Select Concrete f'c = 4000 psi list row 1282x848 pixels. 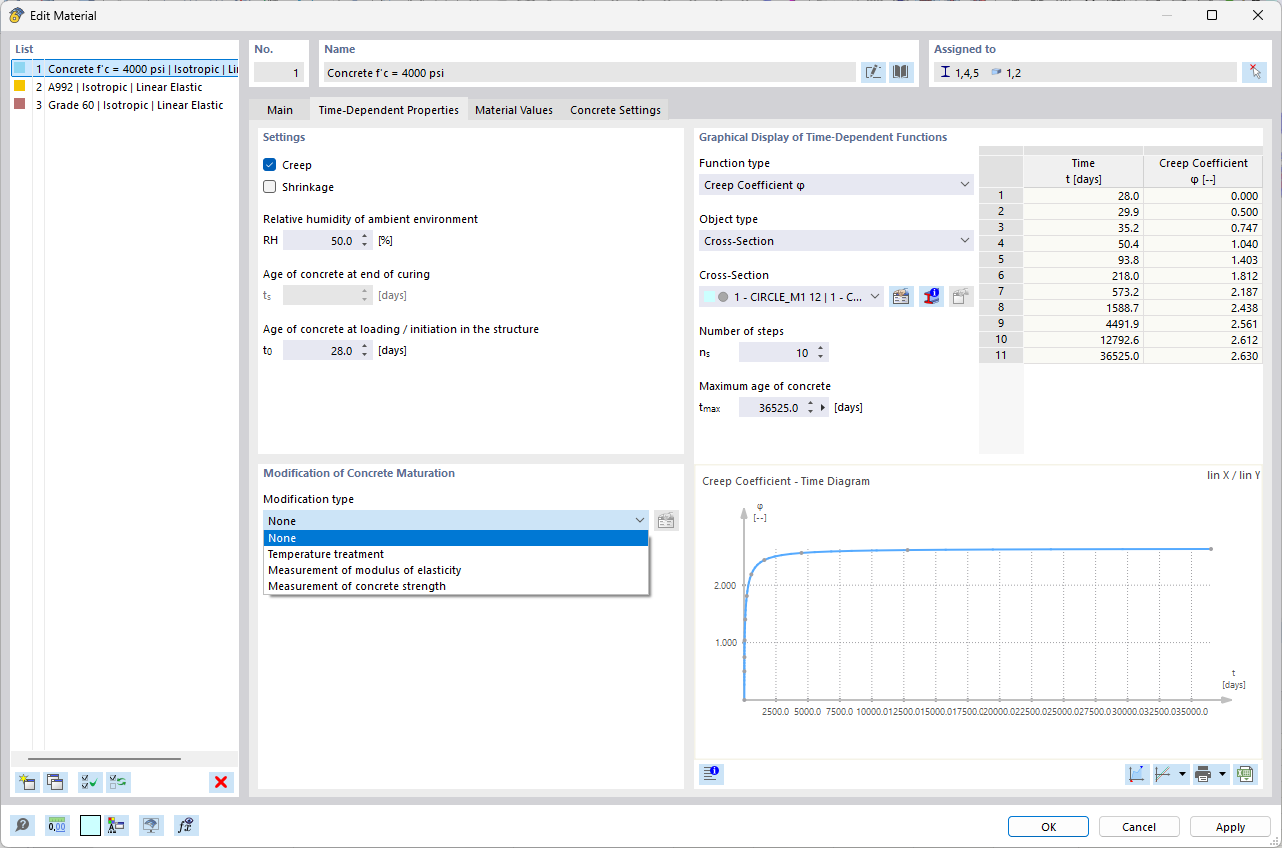point(125,69)
